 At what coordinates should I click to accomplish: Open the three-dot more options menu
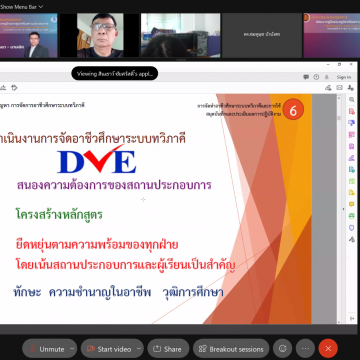305,349
